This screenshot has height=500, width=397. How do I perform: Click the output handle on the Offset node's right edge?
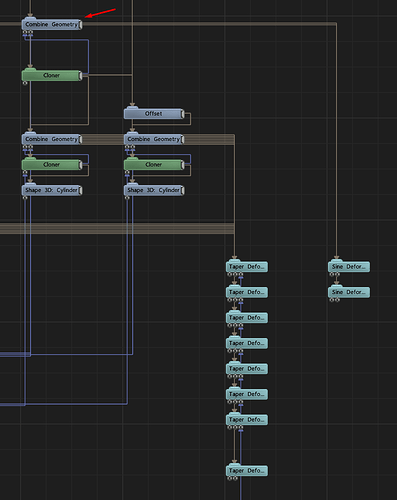[x=182, y=114]
